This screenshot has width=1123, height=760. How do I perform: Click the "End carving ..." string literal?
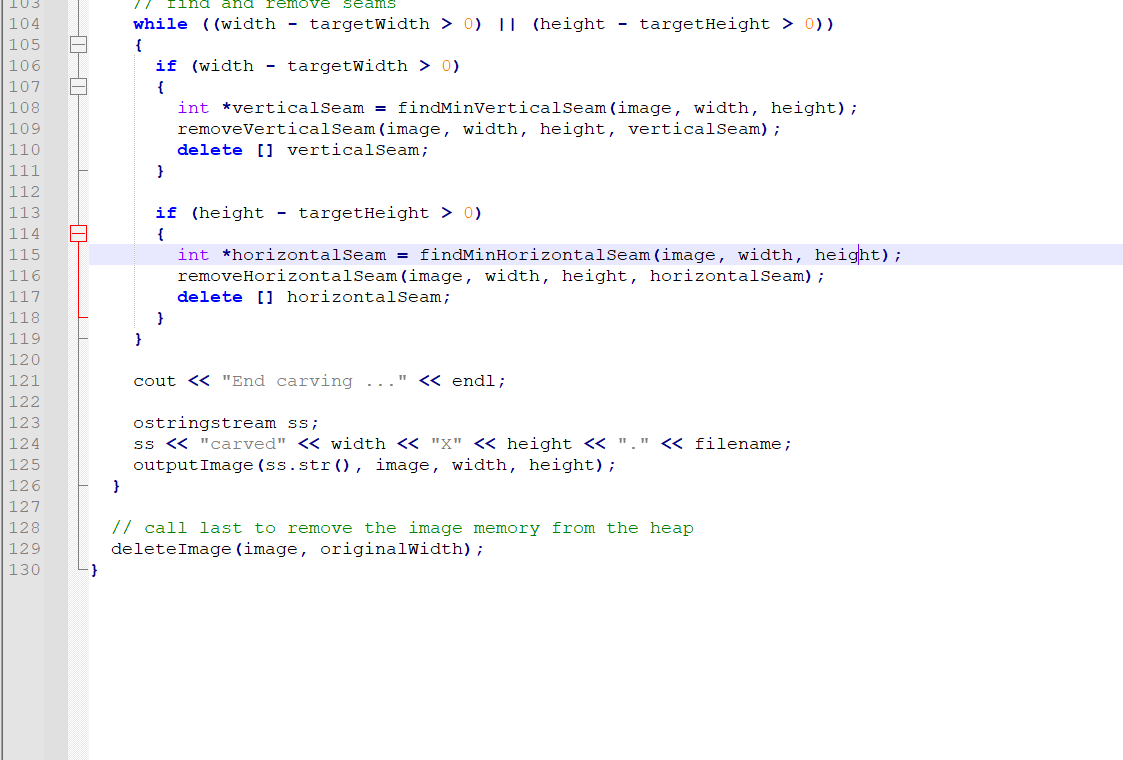click(314, 381)
